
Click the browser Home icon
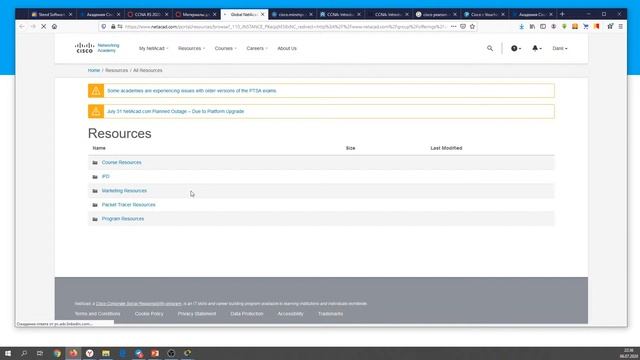coord(54,27)
